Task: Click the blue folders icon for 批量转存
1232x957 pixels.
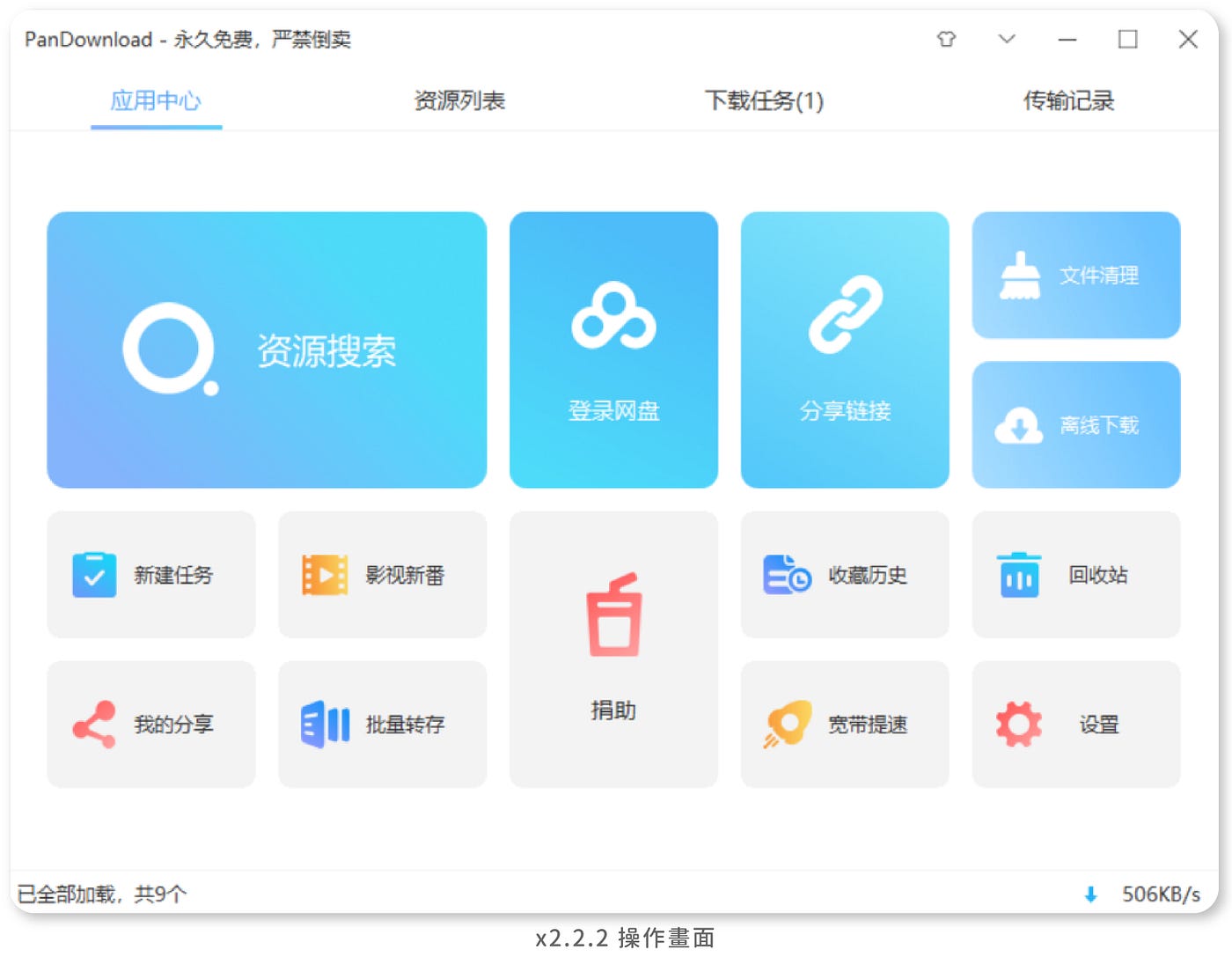Action: (x=325, y=725)
